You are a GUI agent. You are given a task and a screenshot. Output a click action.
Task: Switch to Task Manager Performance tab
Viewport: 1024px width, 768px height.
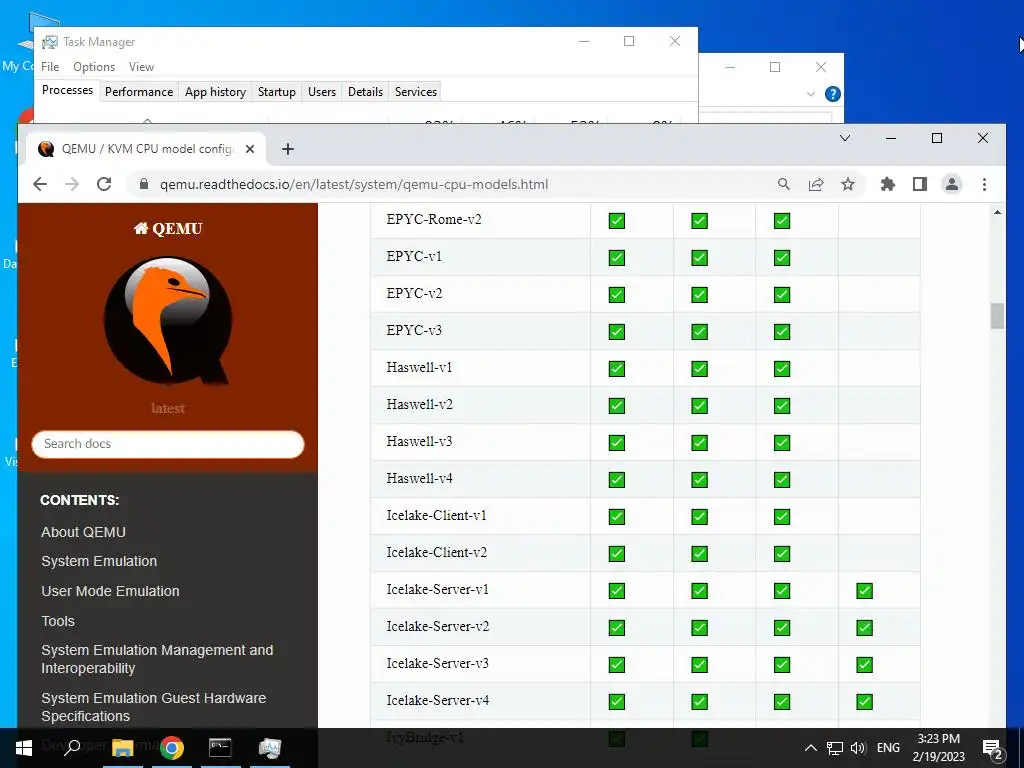[139, 92]
